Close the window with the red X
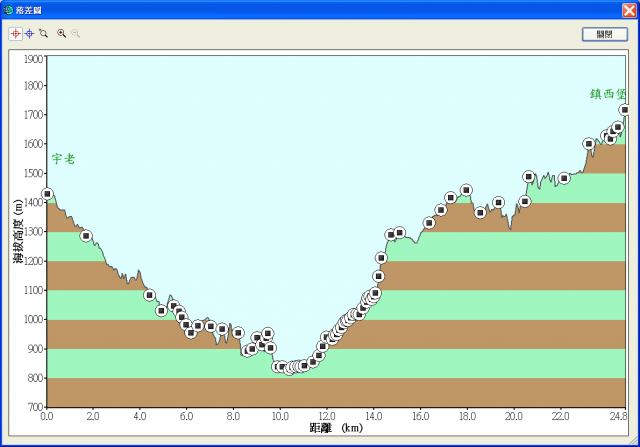 click(629, 10)
